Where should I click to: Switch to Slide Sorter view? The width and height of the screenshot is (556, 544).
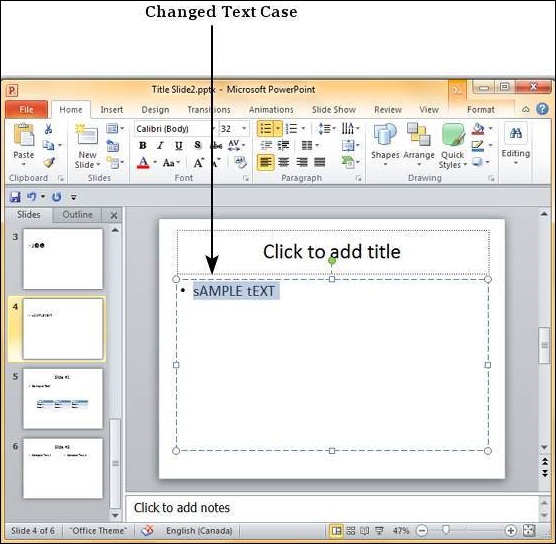point(350,531)
